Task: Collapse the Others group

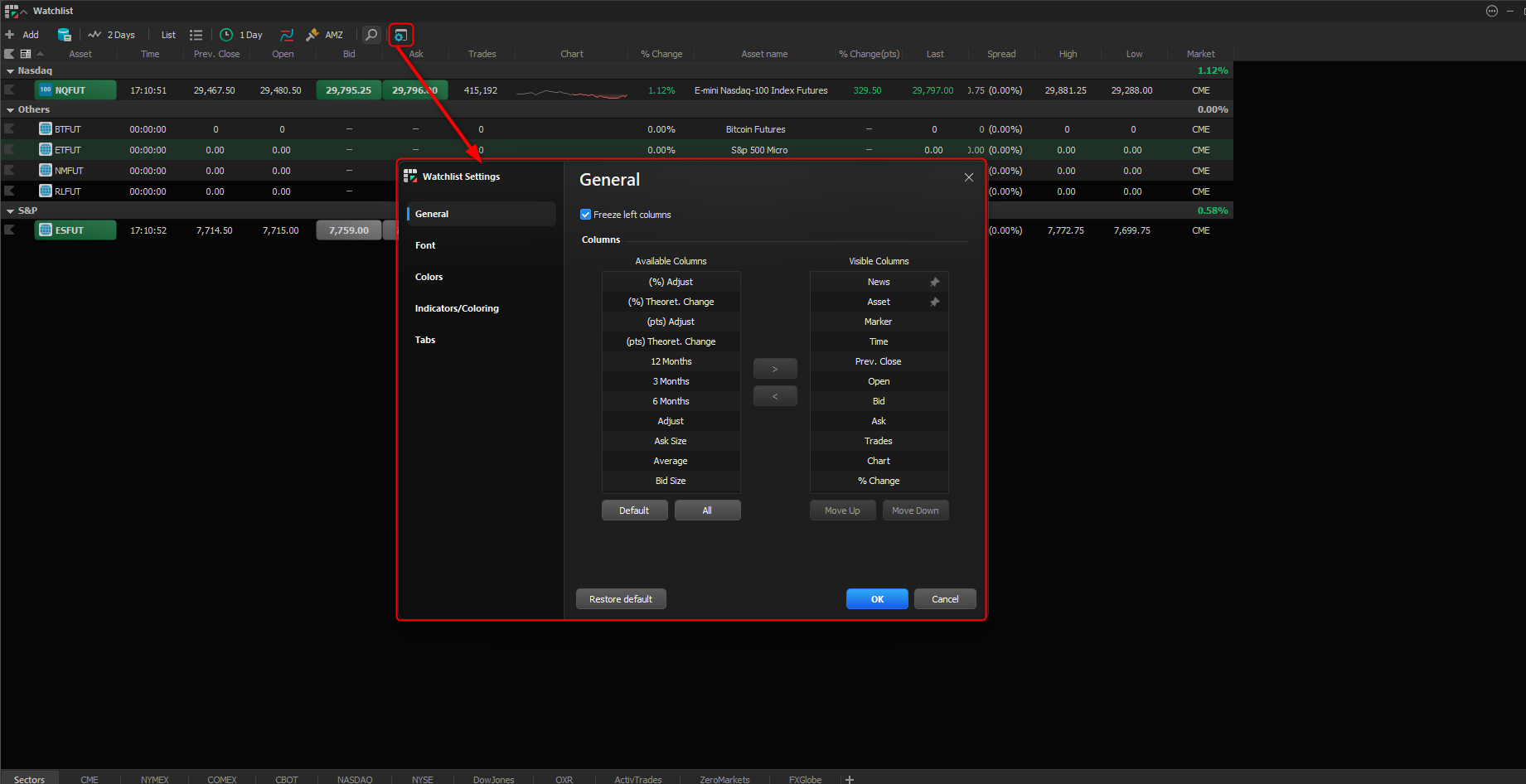Action: (x=11, y=110)
